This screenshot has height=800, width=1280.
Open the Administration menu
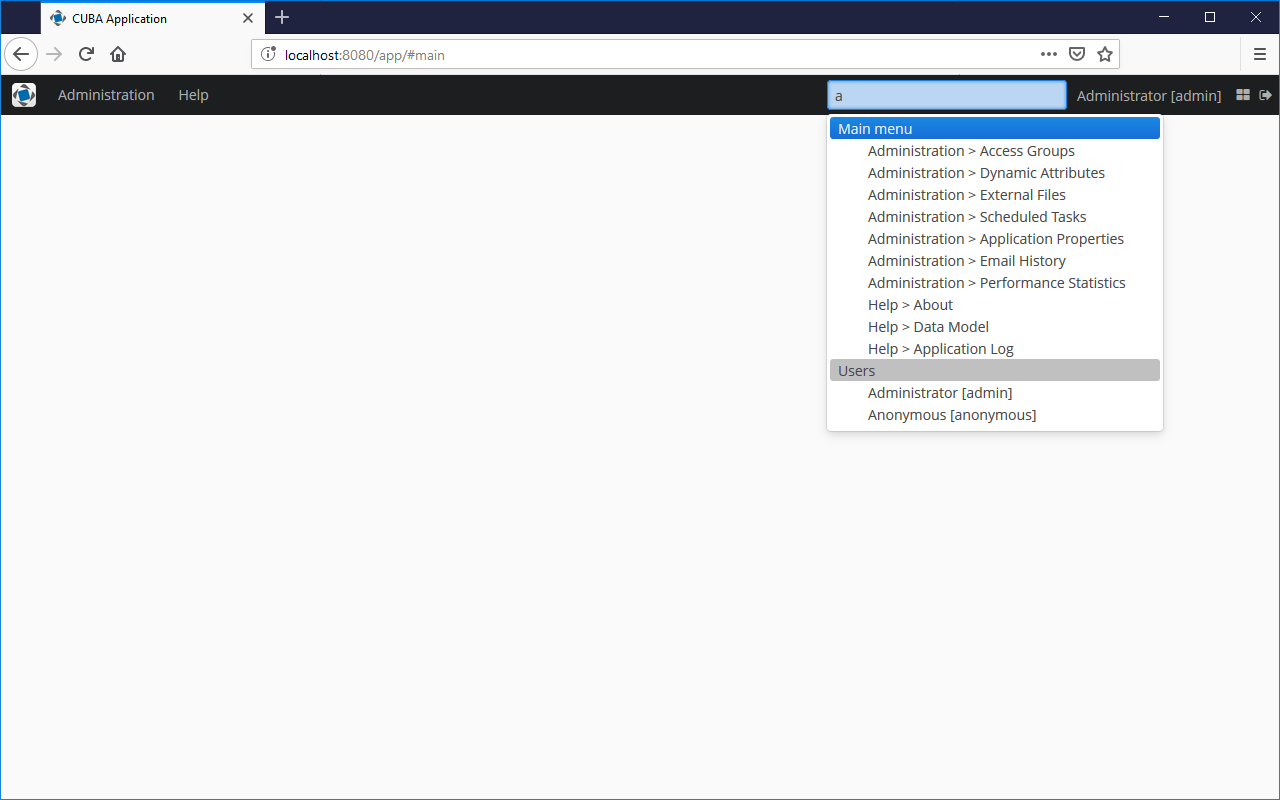(106, 95)
